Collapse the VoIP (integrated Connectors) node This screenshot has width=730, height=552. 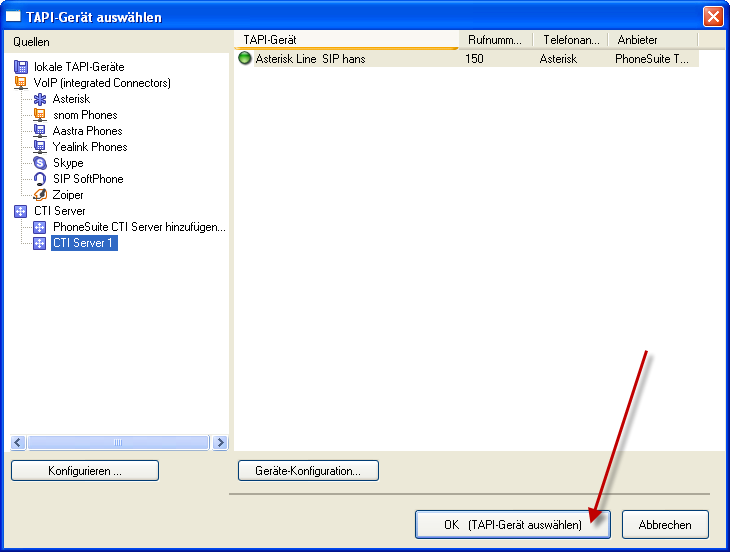tap(21, 83)
